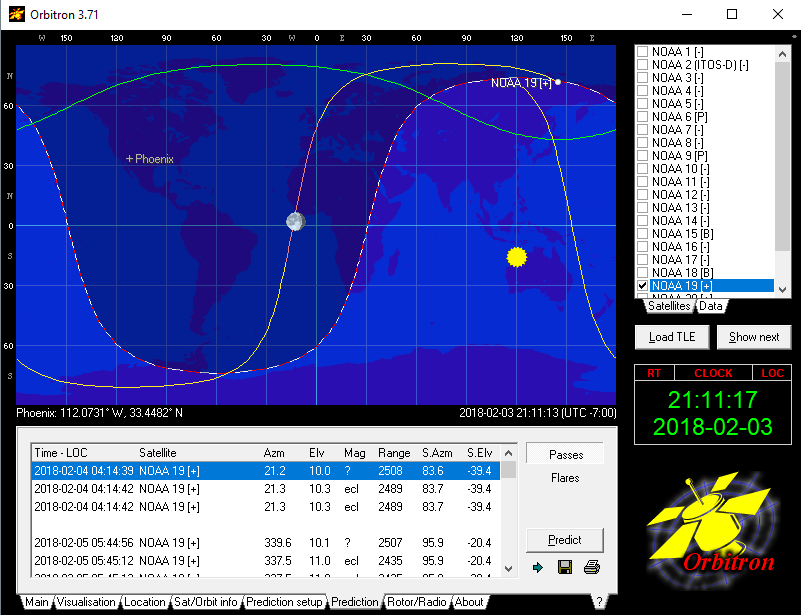Tick the NOAA 9 [P] checkbox
This screenshot has width=801, height=615.
tap(643, 155)
